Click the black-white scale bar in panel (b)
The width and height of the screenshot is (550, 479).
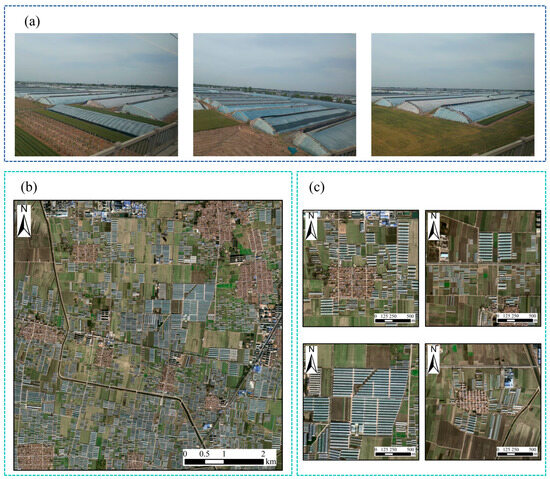coord(224,461)
